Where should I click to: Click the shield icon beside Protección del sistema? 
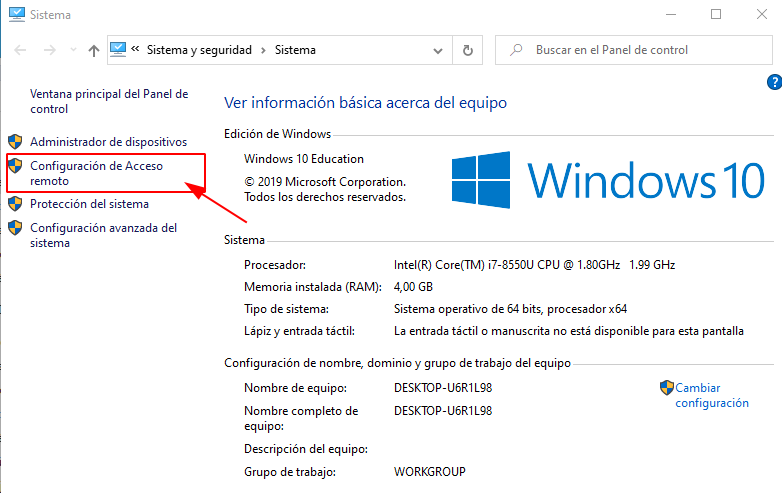click(15, 203)
